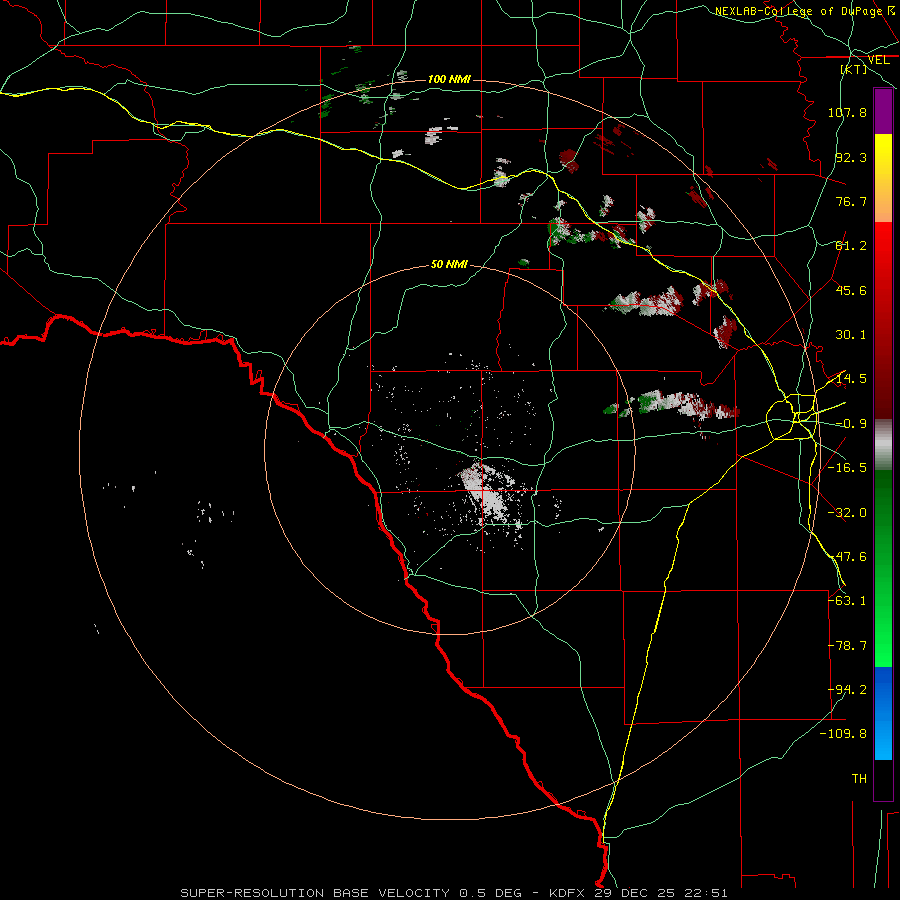Click the 76.7 velocity scale value
This screenshot has width=900, height=900.
point(851,201)
